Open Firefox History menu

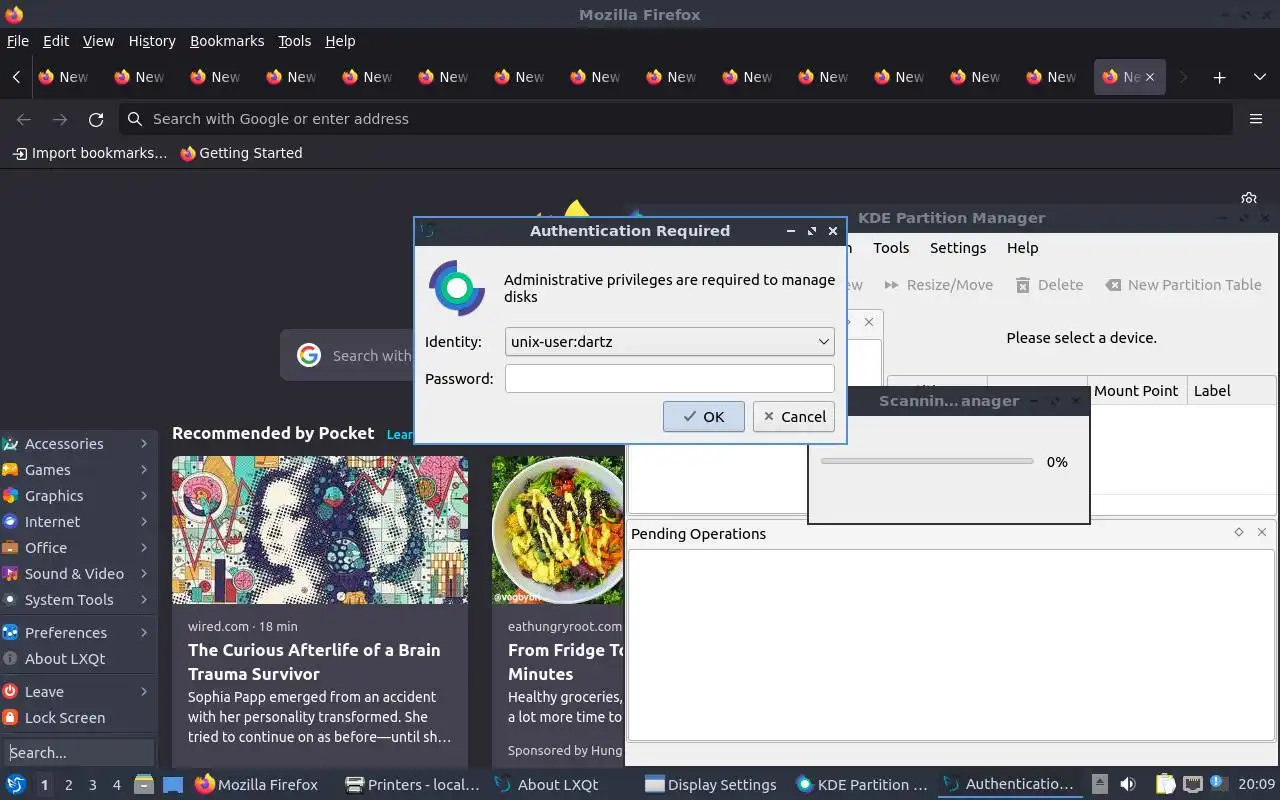pyautogui.click(x=152, y=41)
